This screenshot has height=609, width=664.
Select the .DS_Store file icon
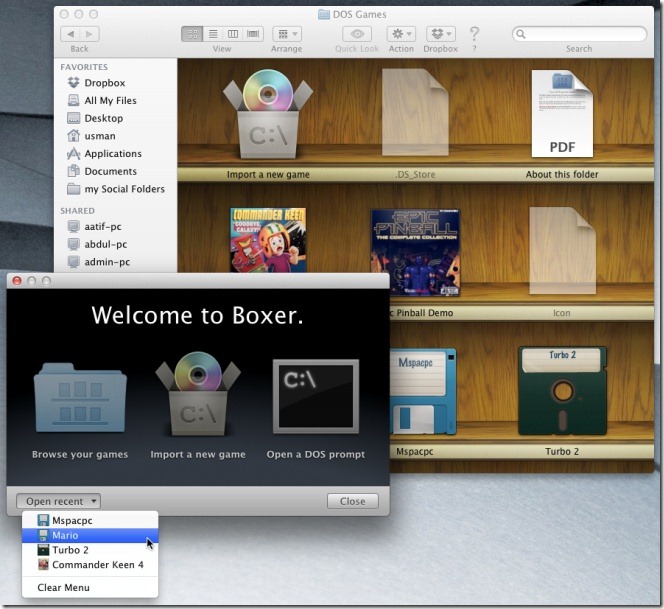pyautogui.click(x=415, y=113)
